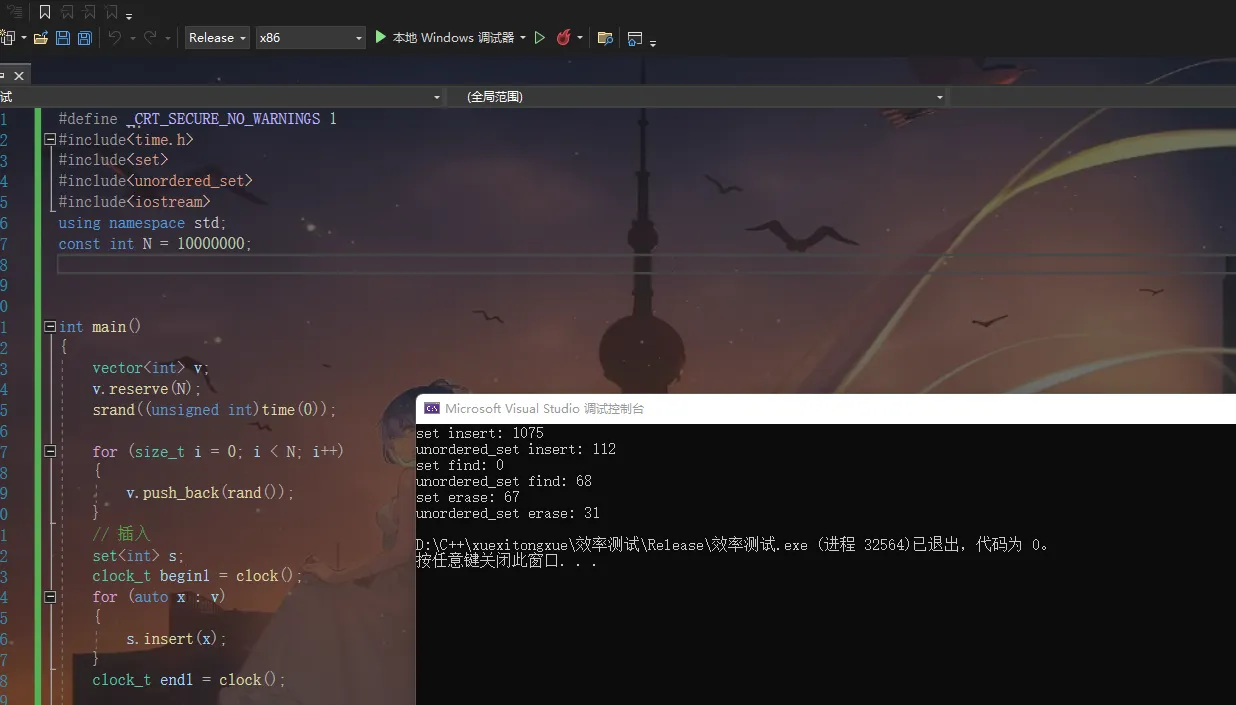Click the 插入 comment line

click(x=121, y=534)
